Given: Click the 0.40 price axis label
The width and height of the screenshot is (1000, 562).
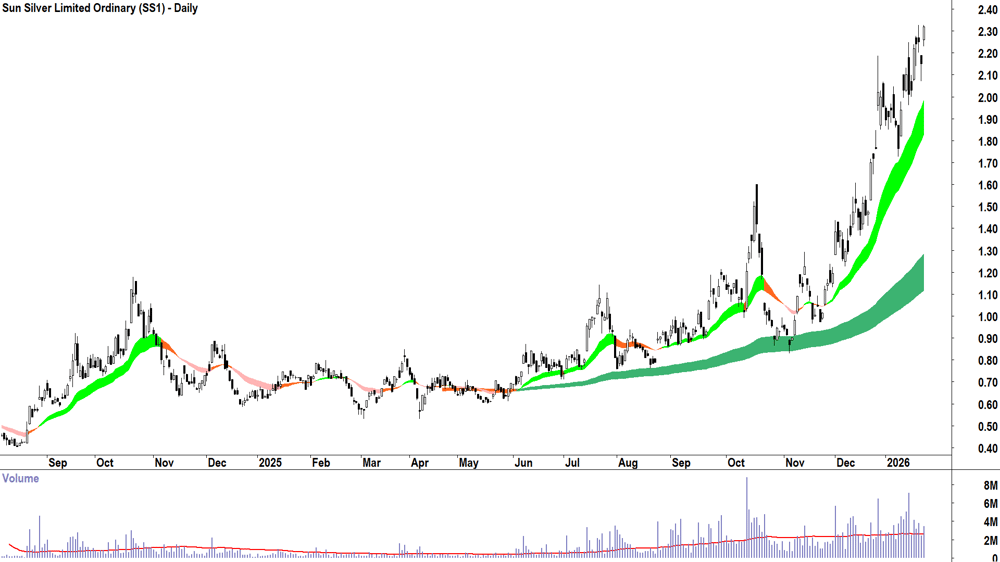Looking at the screenshot, I should coord(987,449).
